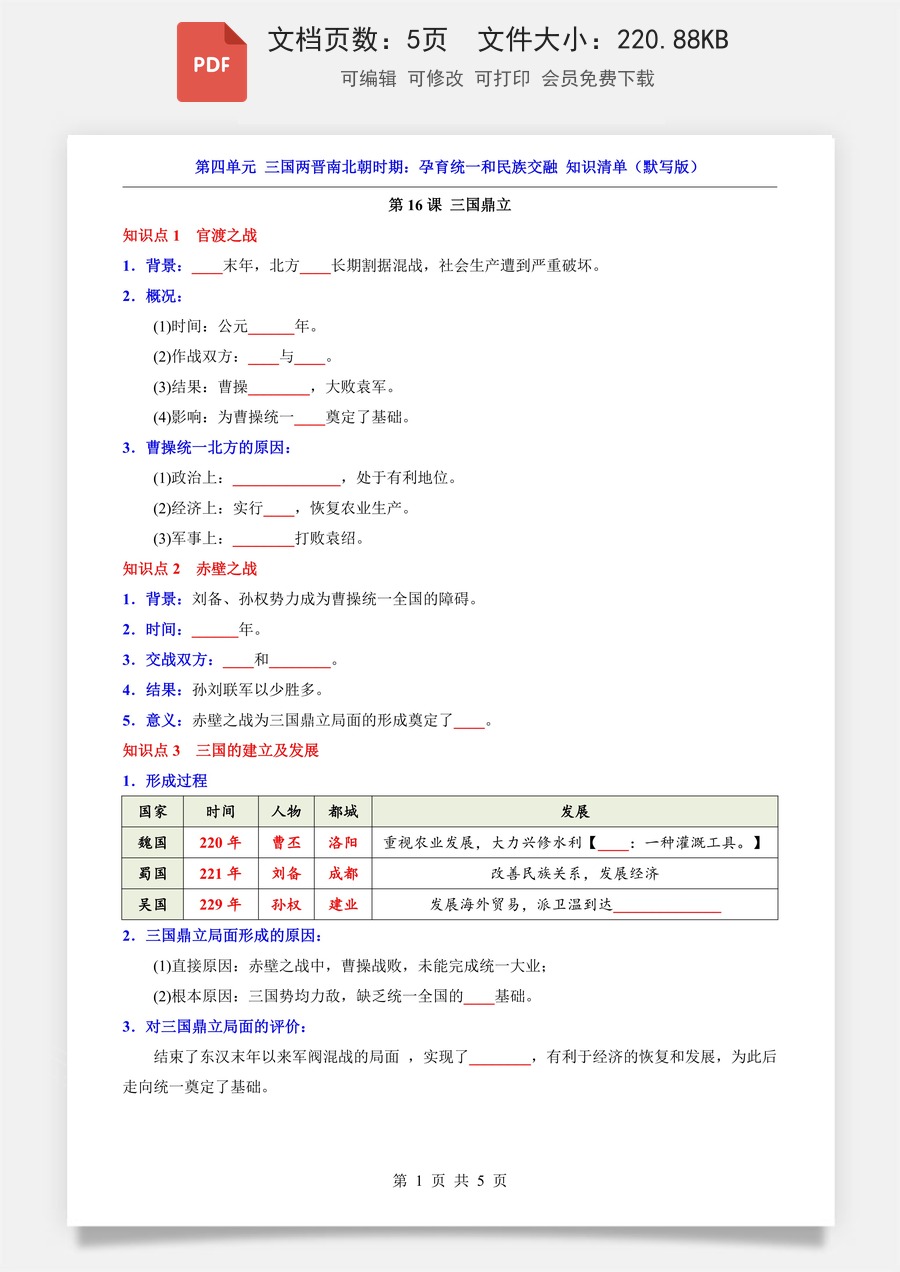Click the table header '都城'

pos(343,812)
